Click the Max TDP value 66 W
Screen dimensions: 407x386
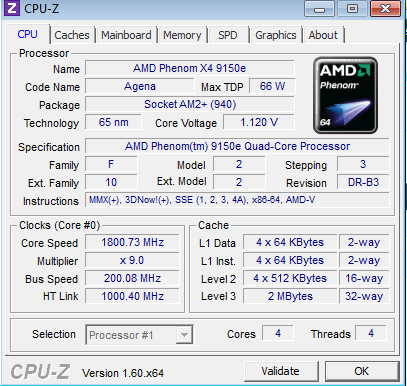[272, 87]
